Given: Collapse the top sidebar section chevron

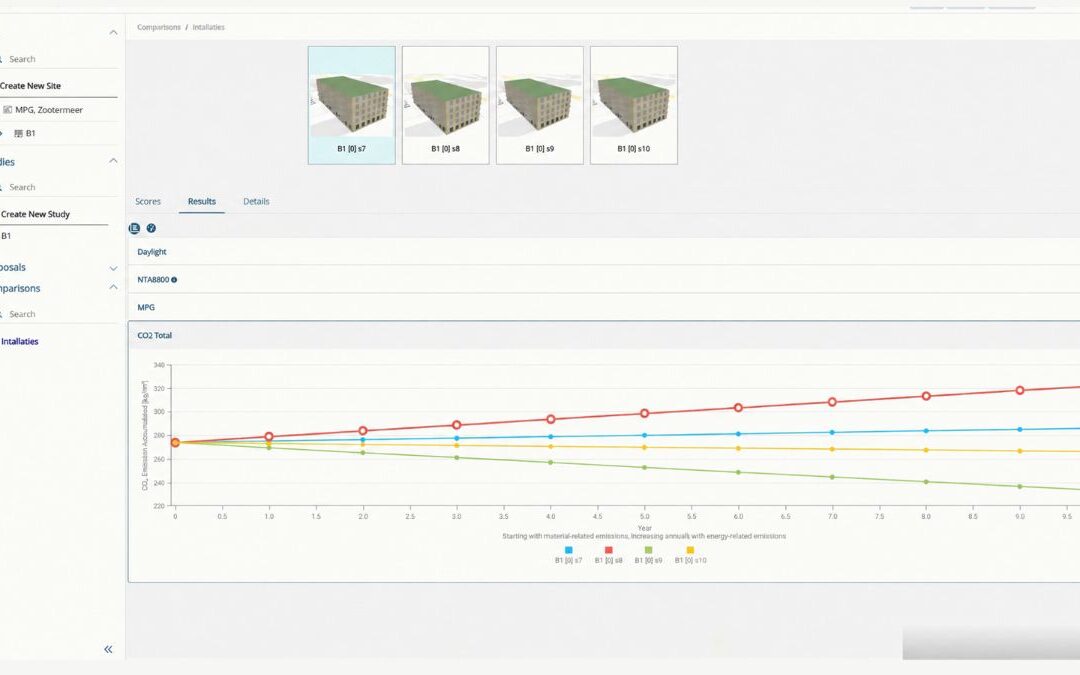Looking at the screenshot, I should 113,32.
